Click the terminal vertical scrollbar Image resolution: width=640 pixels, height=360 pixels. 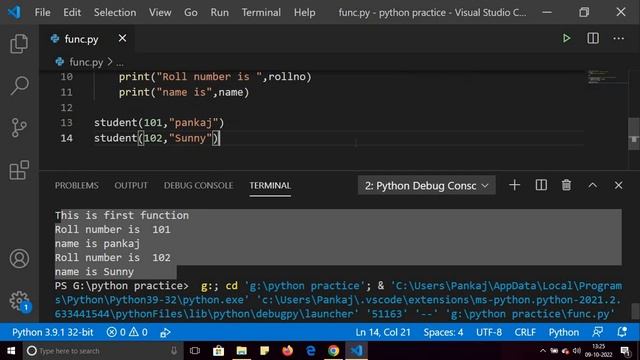click(635, 311)
